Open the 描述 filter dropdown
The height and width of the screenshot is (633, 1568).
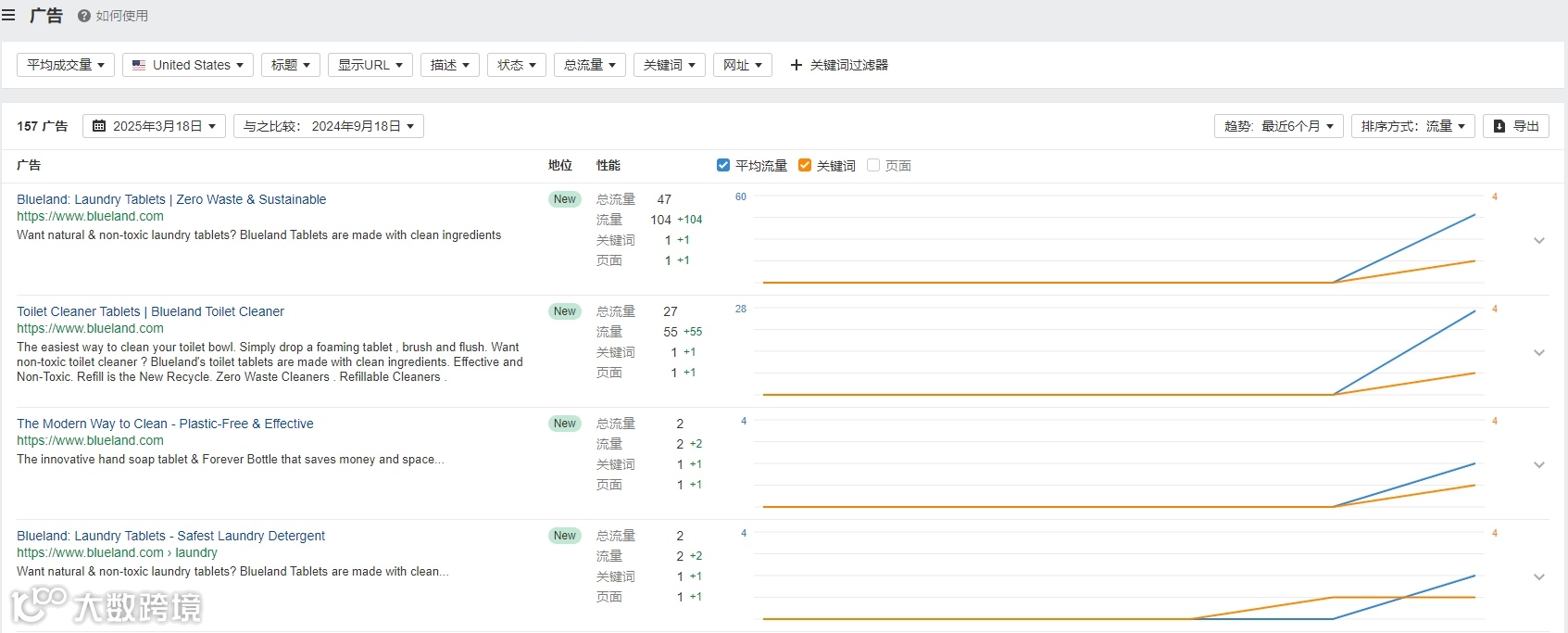(450, 65)
